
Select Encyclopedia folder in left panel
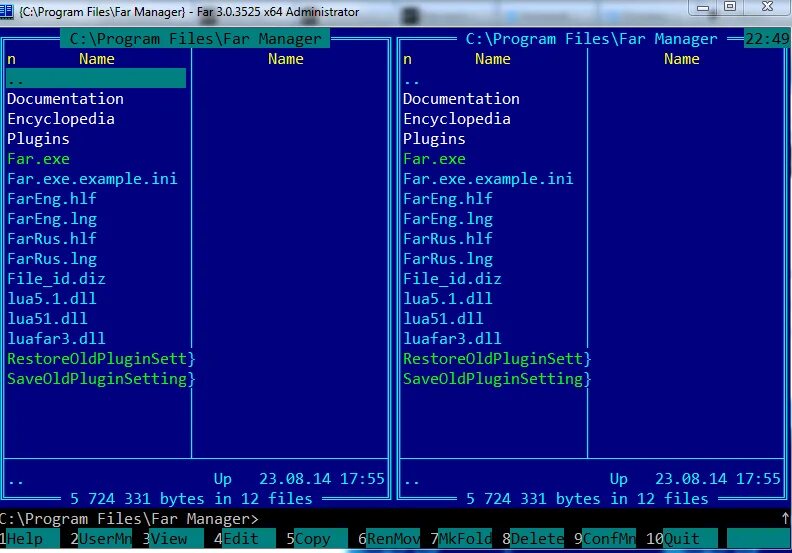61,119
